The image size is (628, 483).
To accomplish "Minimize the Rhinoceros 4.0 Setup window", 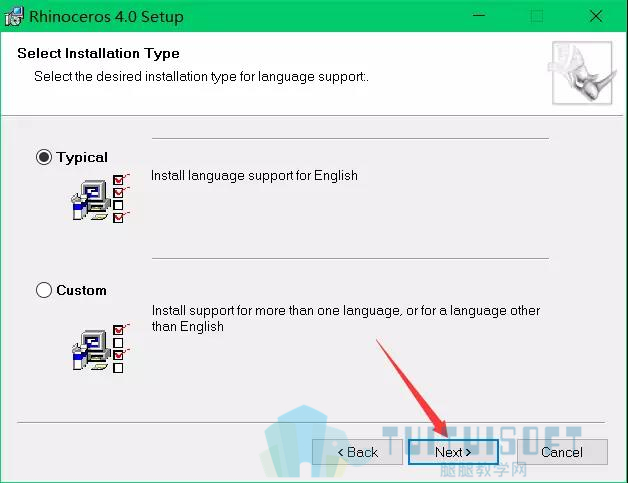I will click(479, 16).
